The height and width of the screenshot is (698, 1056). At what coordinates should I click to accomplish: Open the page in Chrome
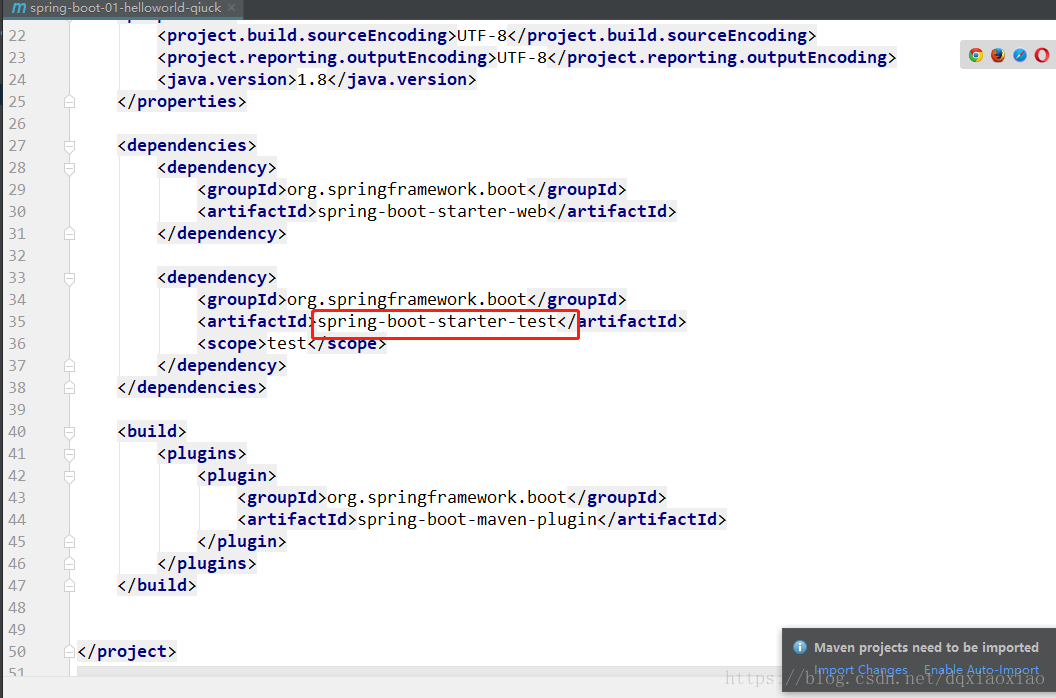pos(975,55)
